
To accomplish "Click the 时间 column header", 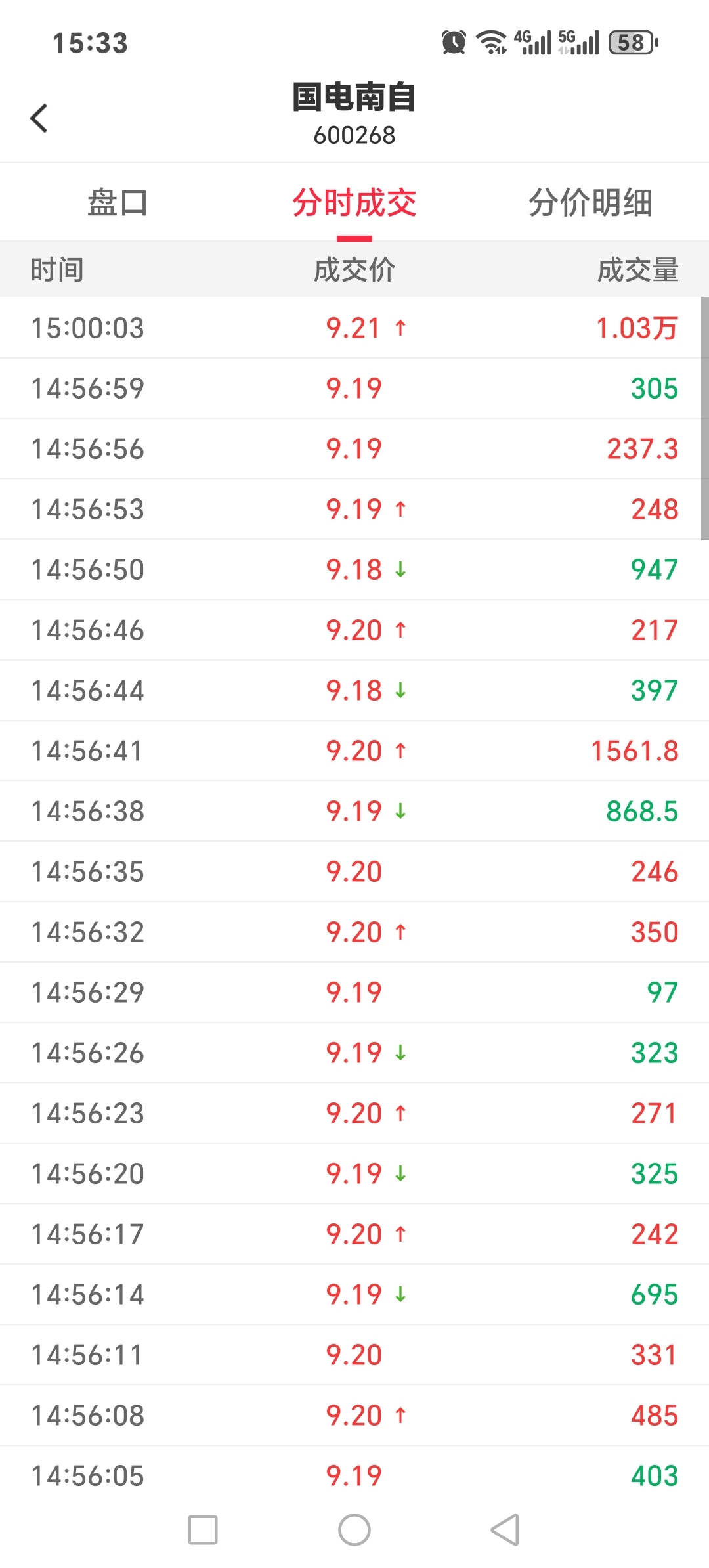I will [x=57, y=270].
